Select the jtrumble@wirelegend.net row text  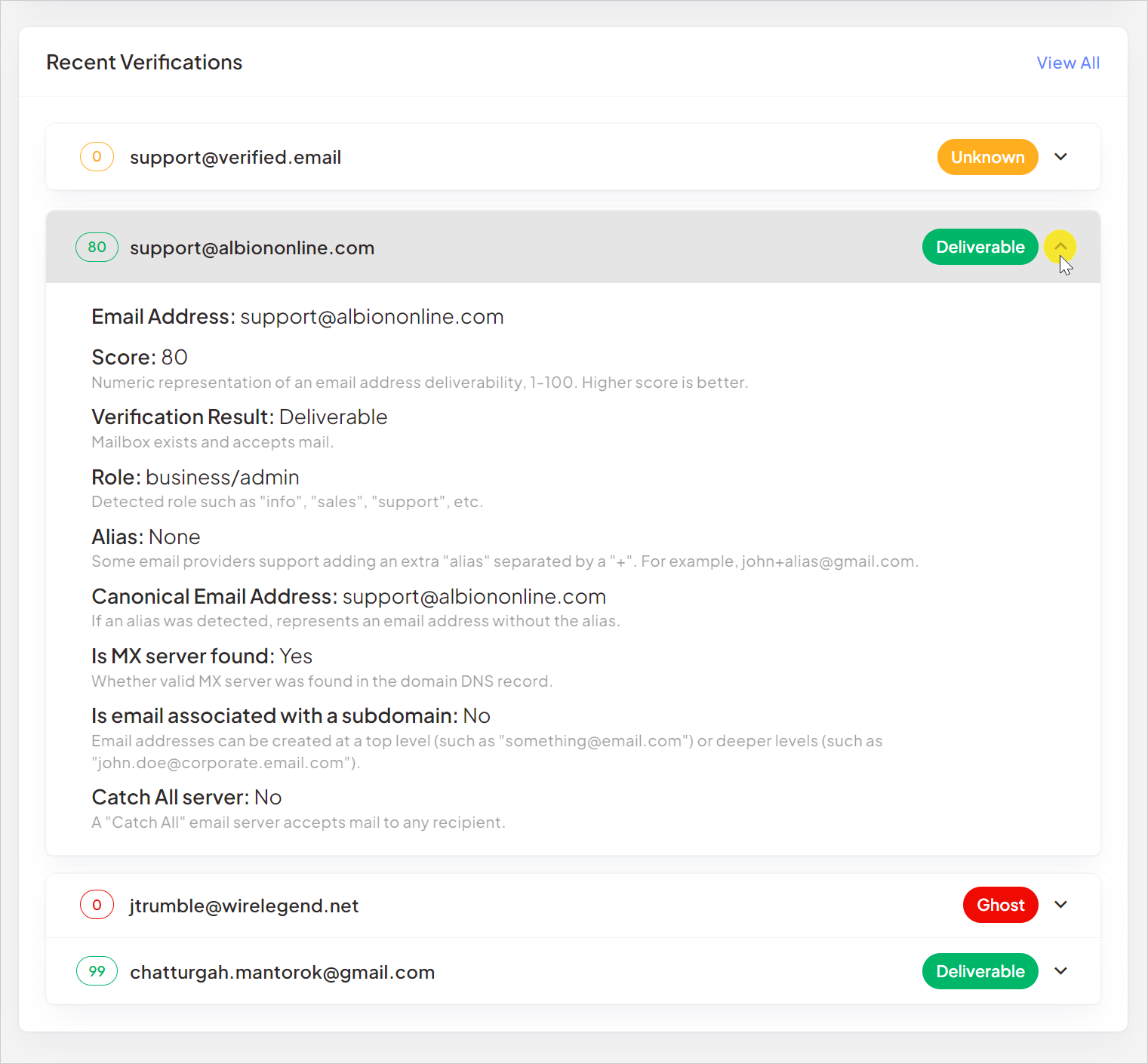pos(244,906)
